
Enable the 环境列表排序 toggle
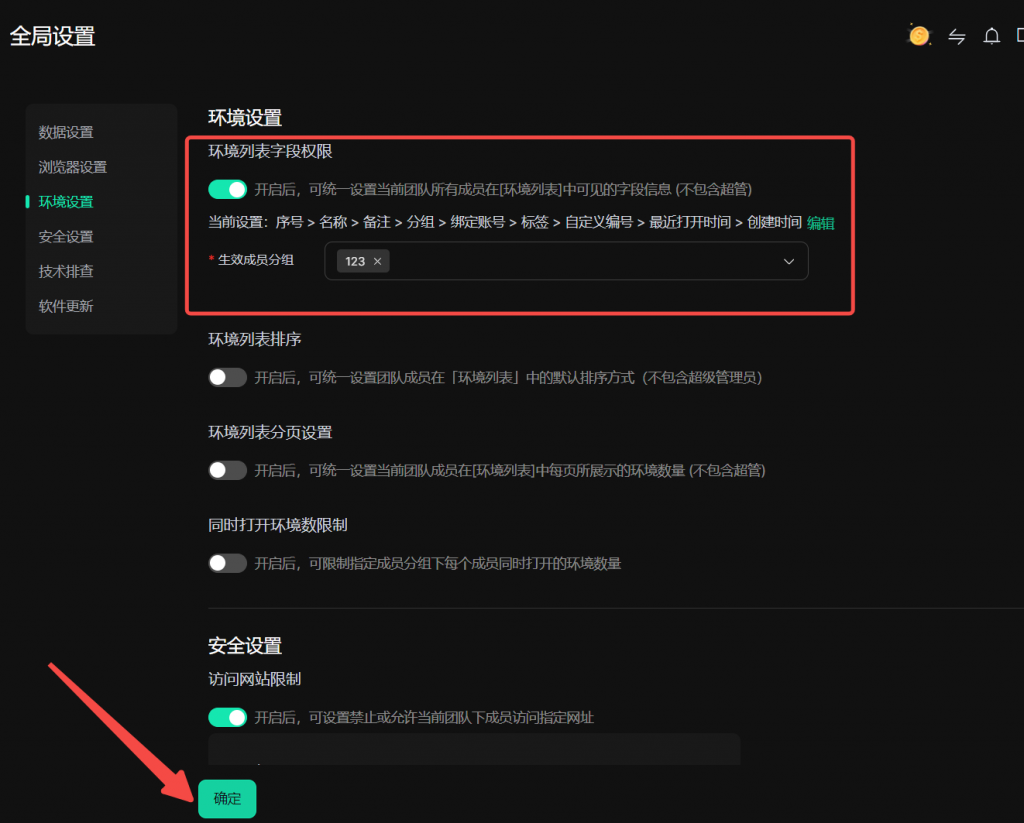[227, 378]
